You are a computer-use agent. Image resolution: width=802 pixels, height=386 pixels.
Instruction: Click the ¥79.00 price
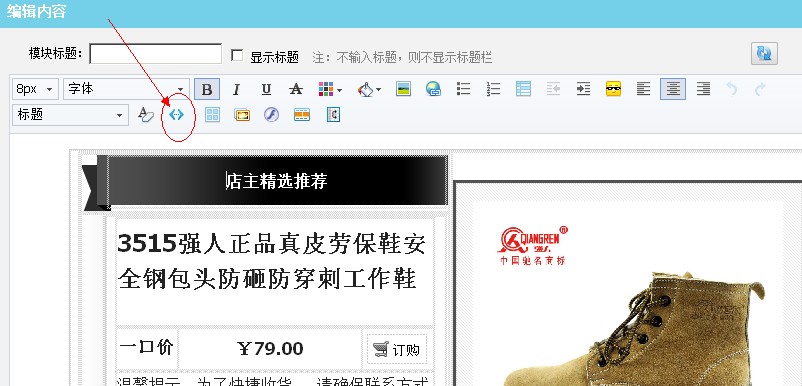pos(270,349)
